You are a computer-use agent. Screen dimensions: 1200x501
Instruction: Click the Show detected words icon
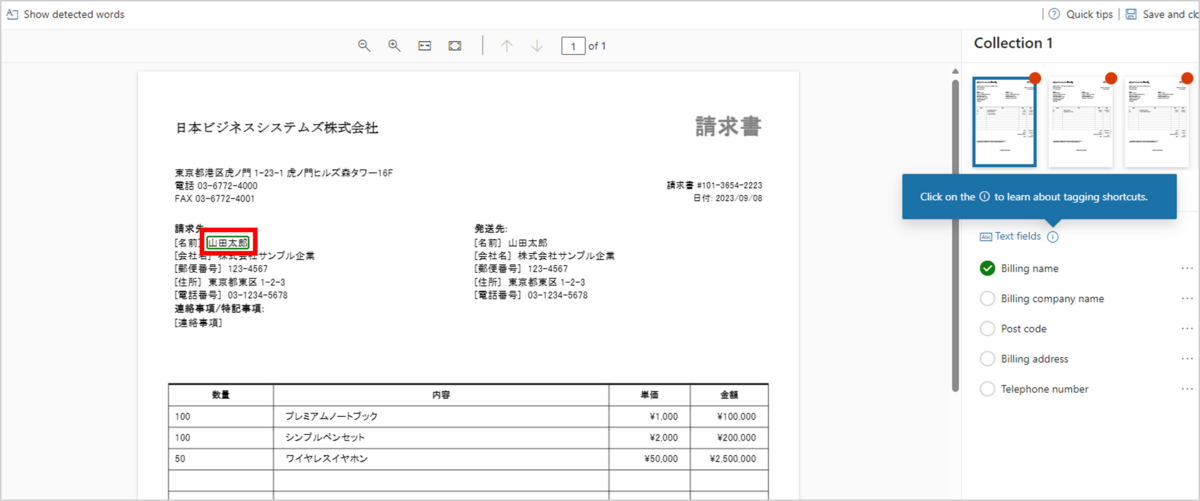[12, 15]
